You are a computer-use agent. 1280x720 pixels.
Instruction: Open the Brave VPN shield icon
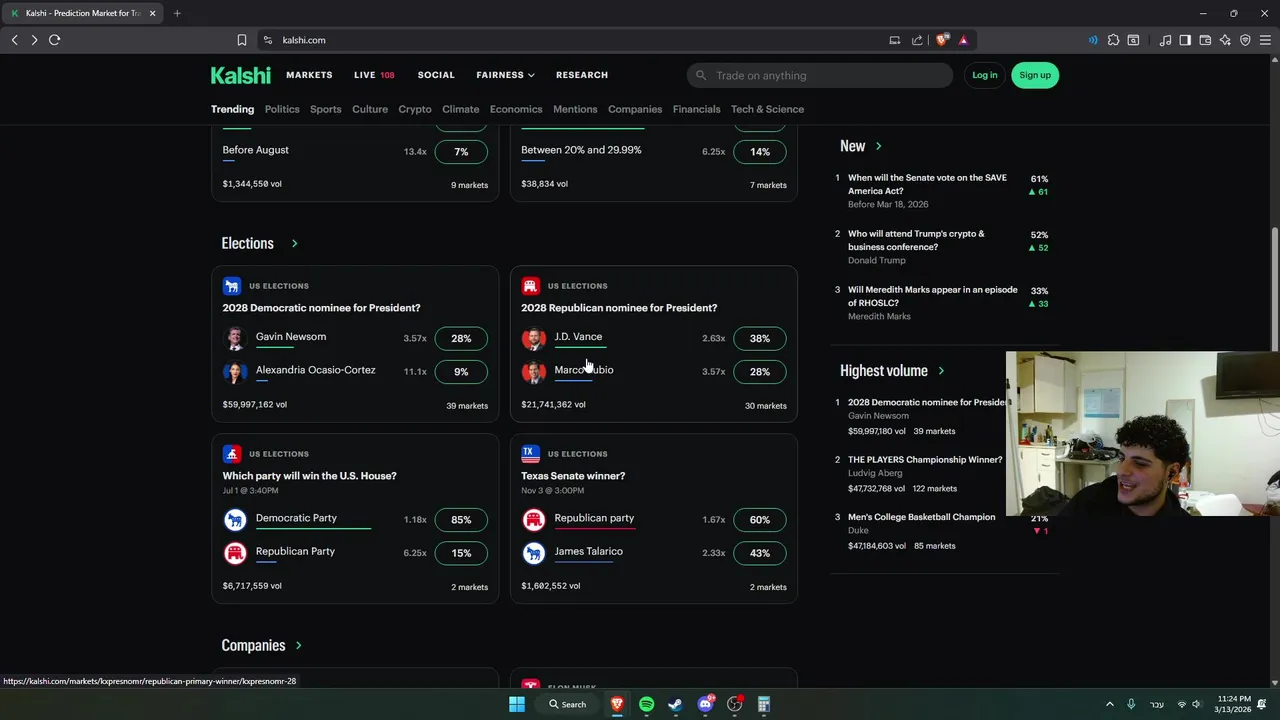click(1245, 40)
